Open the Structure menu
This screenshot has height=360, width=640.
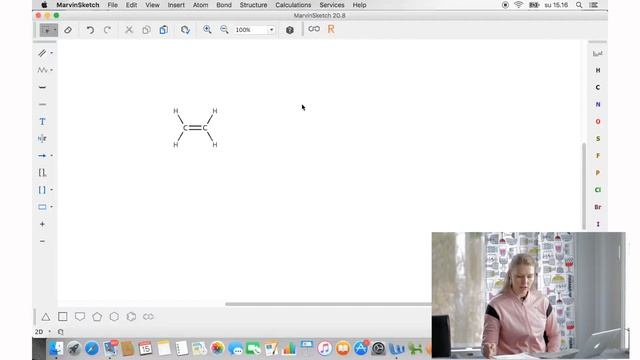[253, 5]
